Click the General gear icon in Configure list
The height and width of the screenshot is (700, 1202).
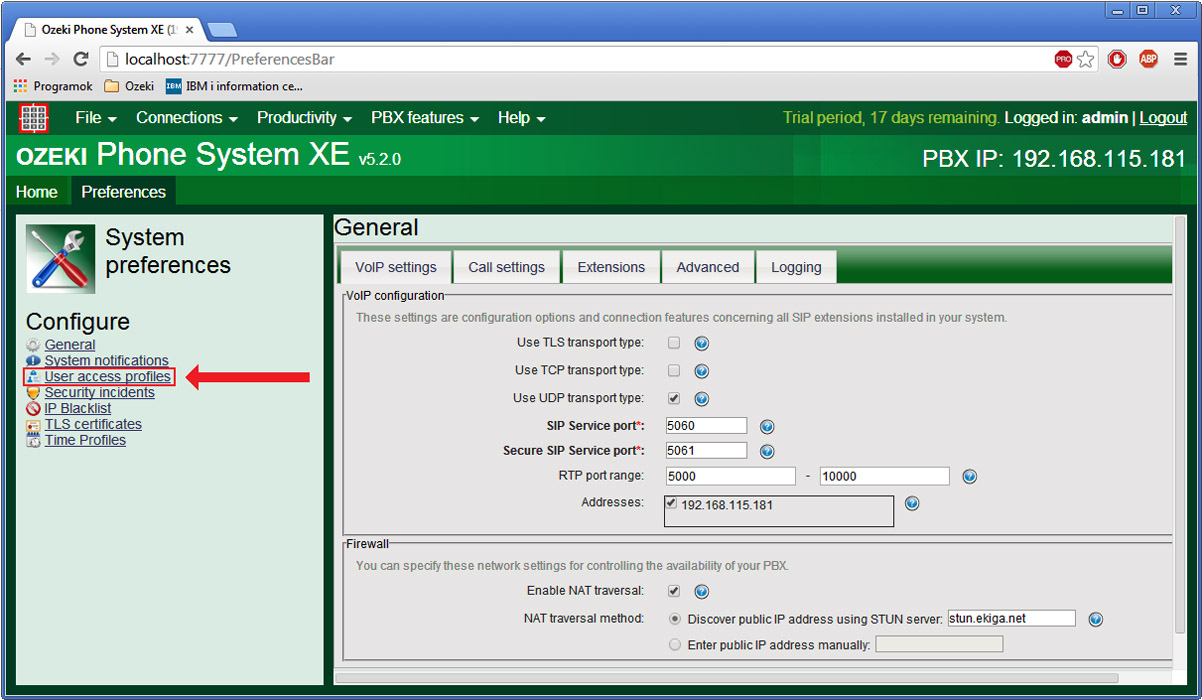tap(34, 345)
